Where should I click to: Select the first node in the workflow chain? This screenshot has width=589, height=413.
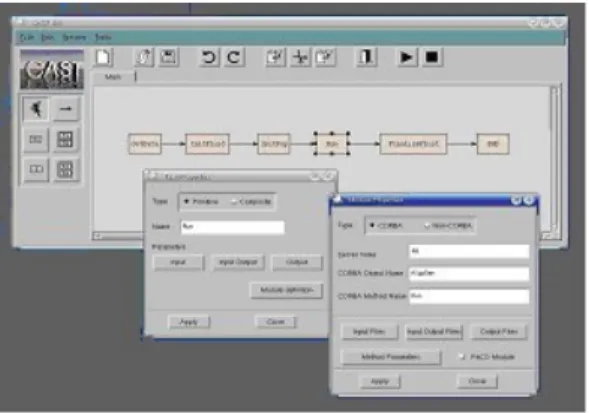[145, 144]
